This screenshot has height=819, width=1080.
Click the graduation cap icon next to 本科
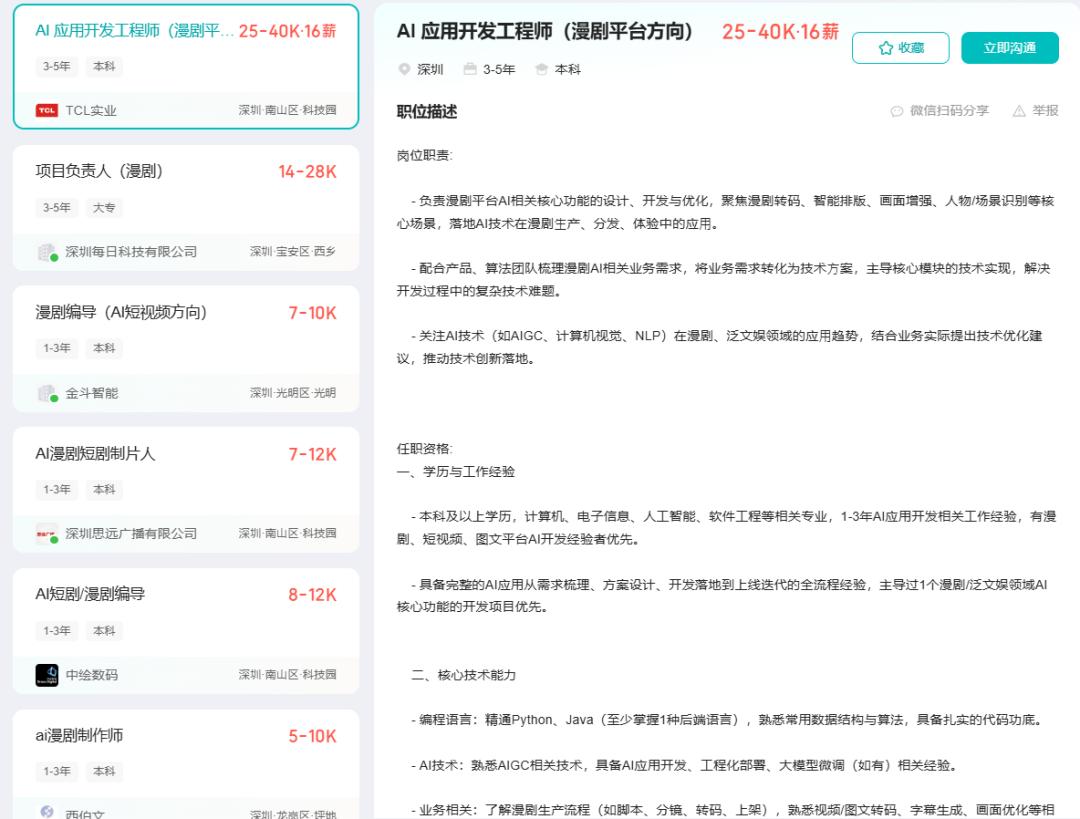[539, 71]
